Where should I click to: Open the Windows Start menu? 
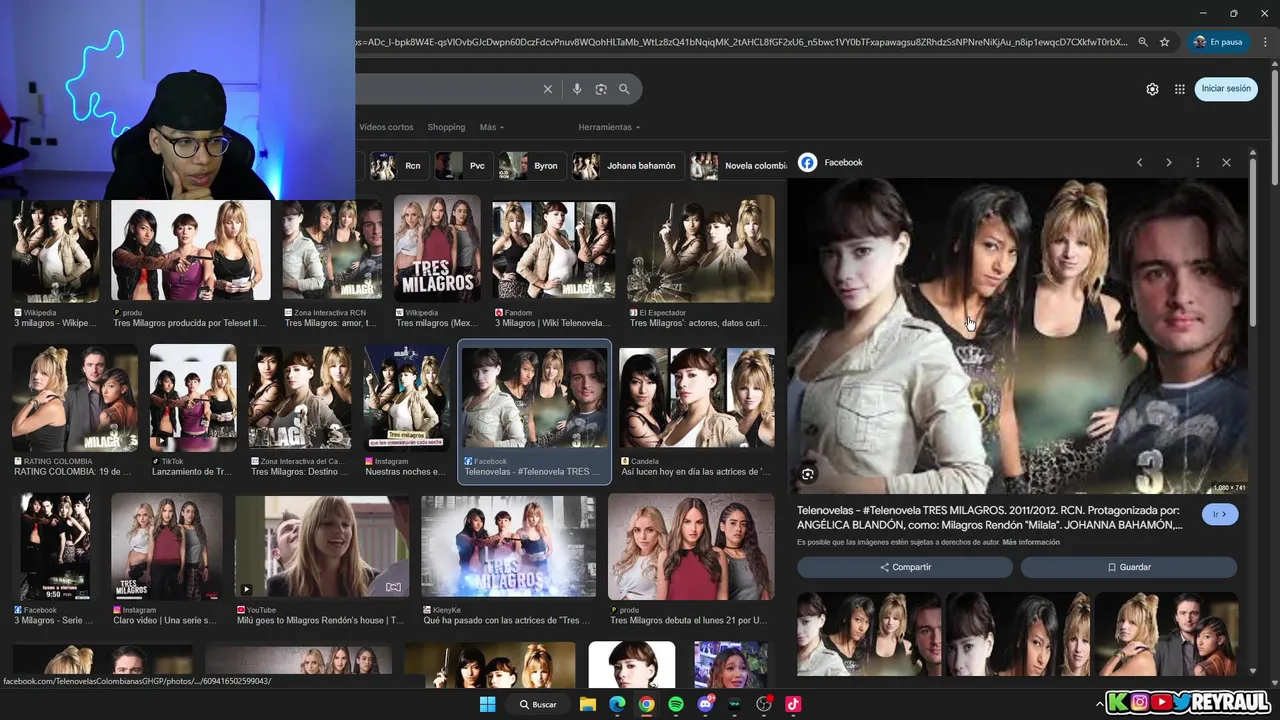point(487,704)
